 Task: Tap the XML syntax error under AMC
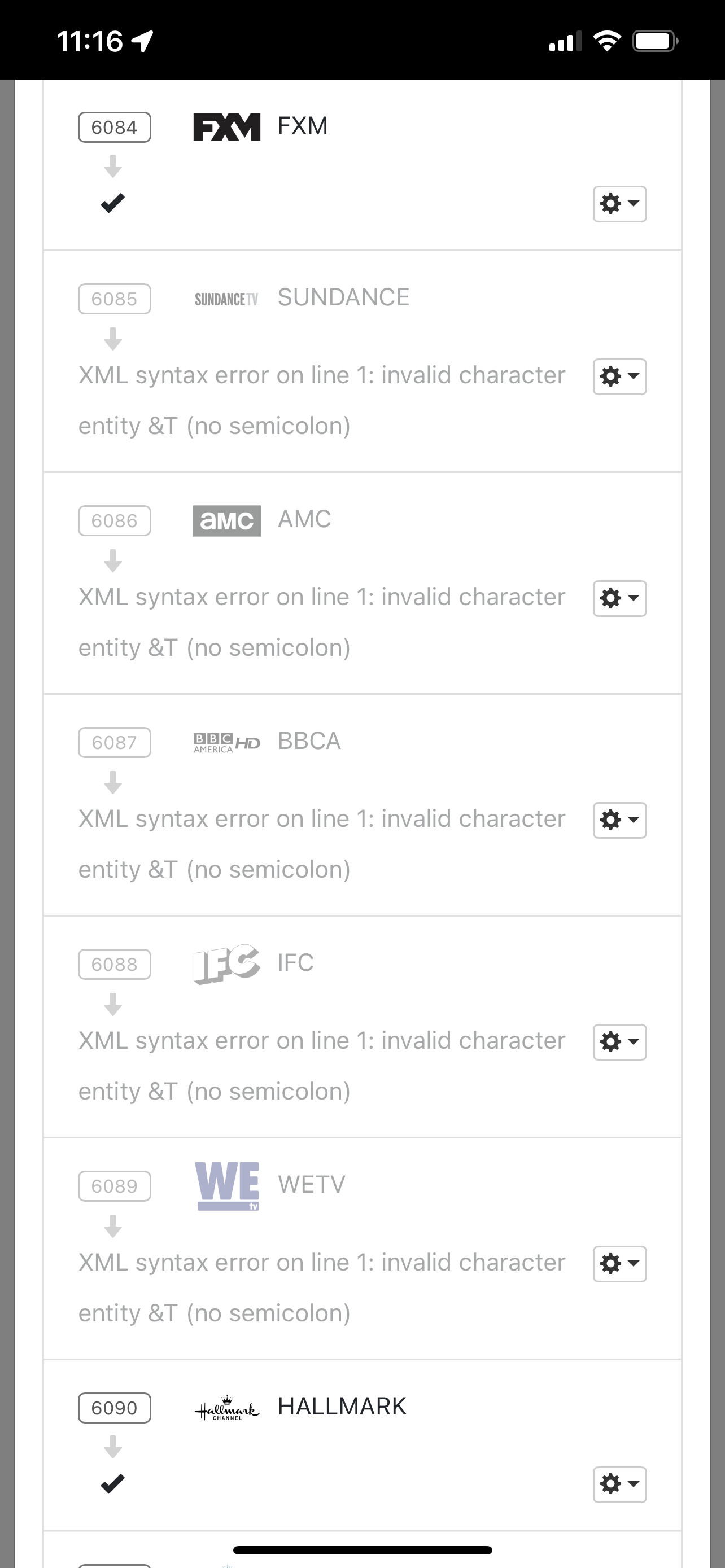point(321,621)
